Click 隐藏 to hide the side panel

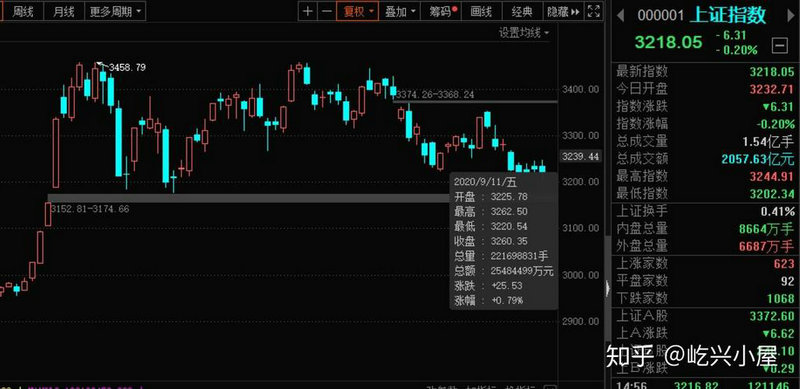(563, 11)
